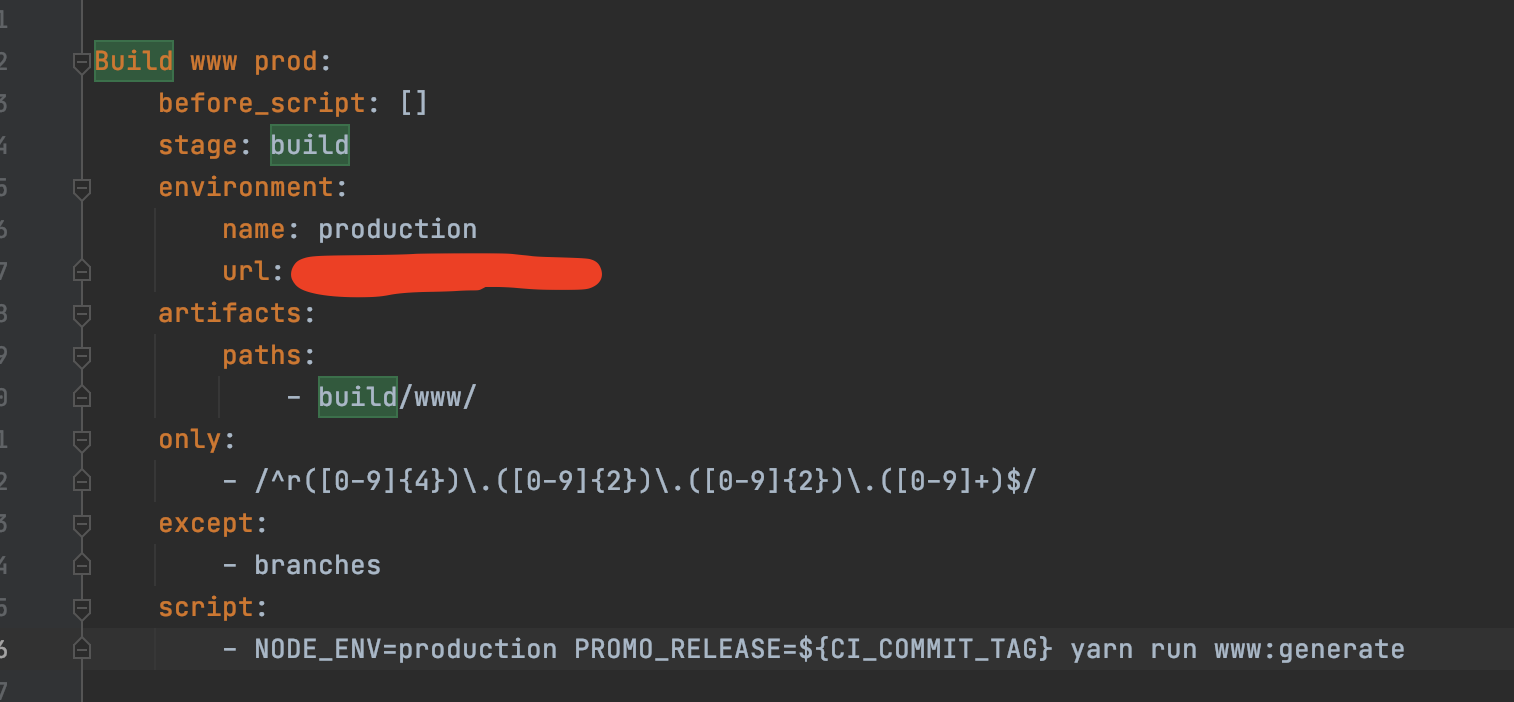1514x702 pixels.
Task: Click the 'www:generate' yarn command text
Action: click(x=1310, y=649)
